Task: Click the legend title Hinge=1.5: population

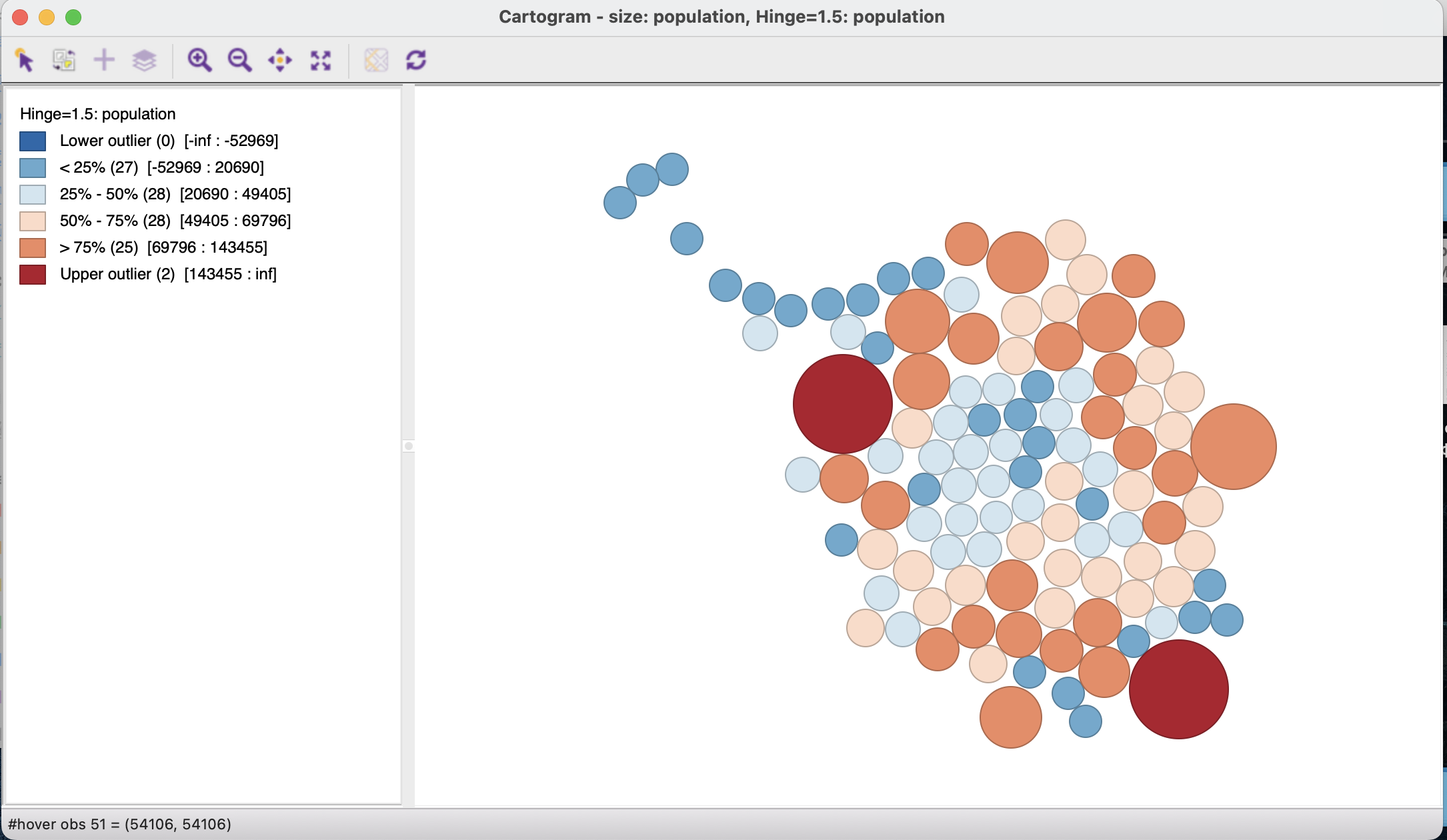Action: pyautogui.click(x=98, y=114)
